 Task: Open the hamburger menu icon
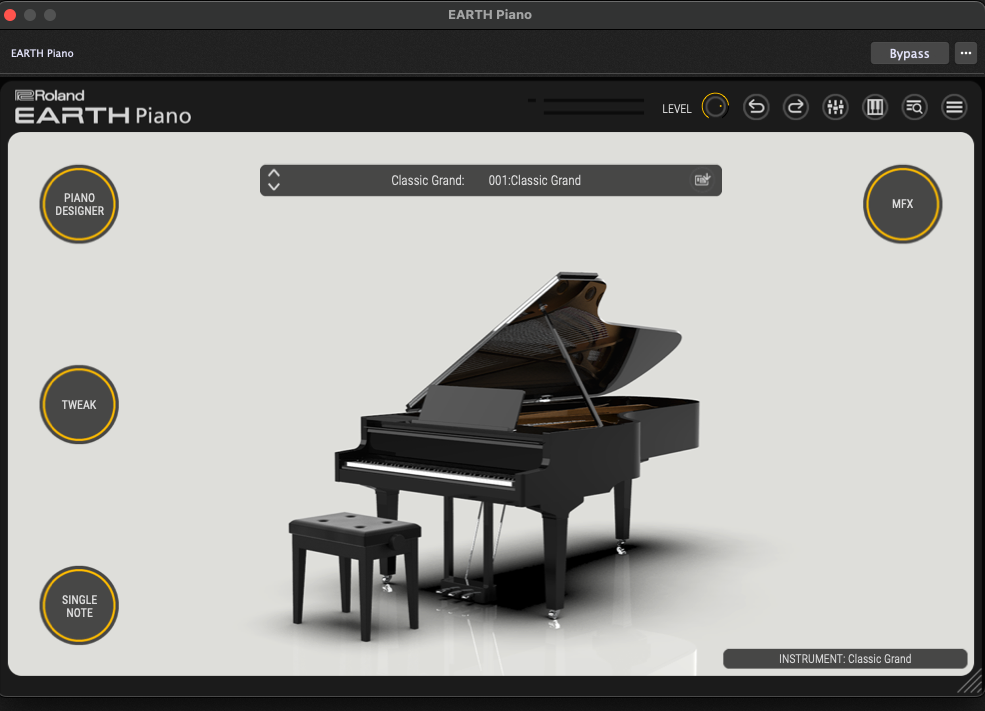[954, 108]
